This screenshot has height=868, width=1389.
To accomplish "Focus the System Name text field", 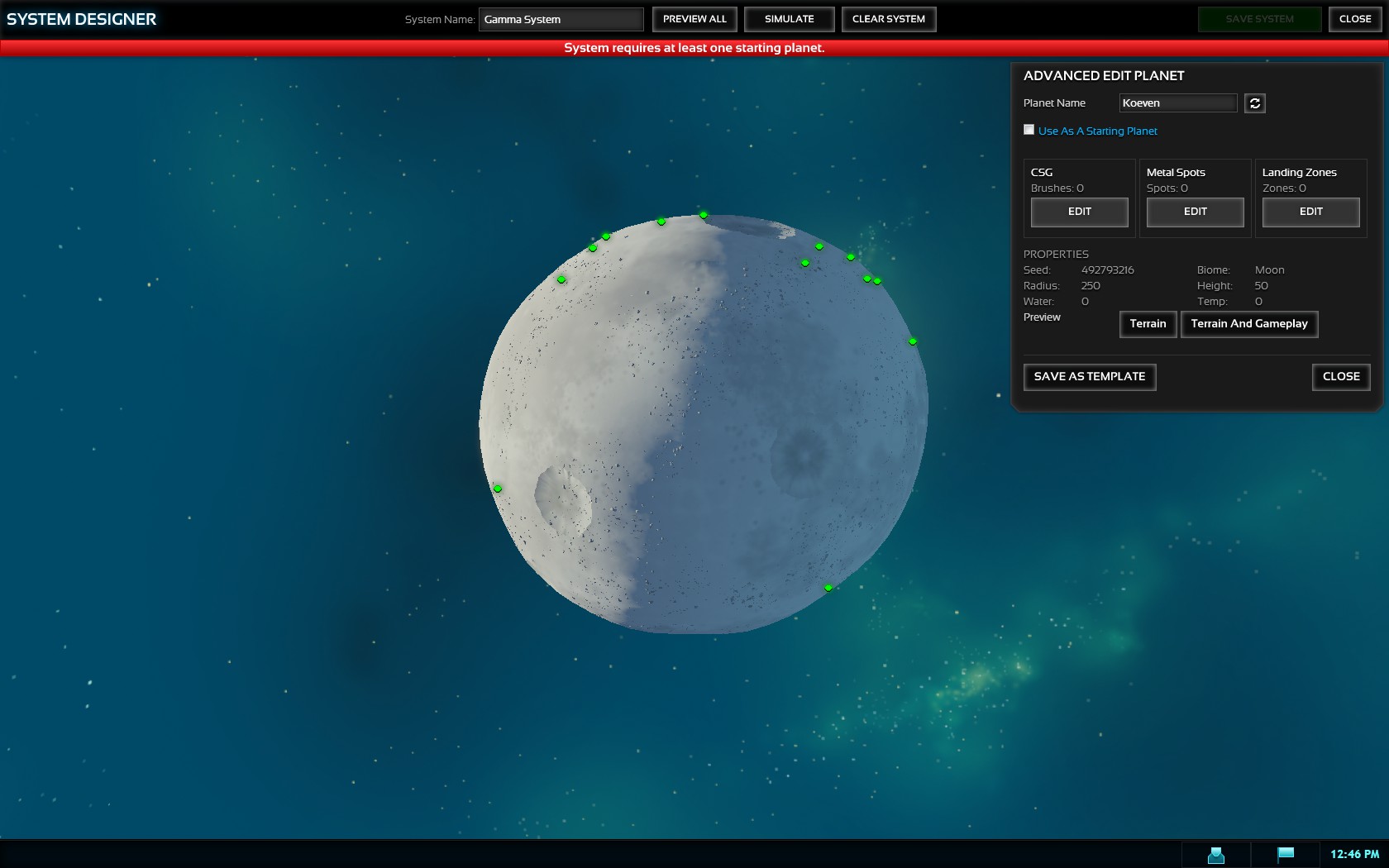I will coord(561,19).
